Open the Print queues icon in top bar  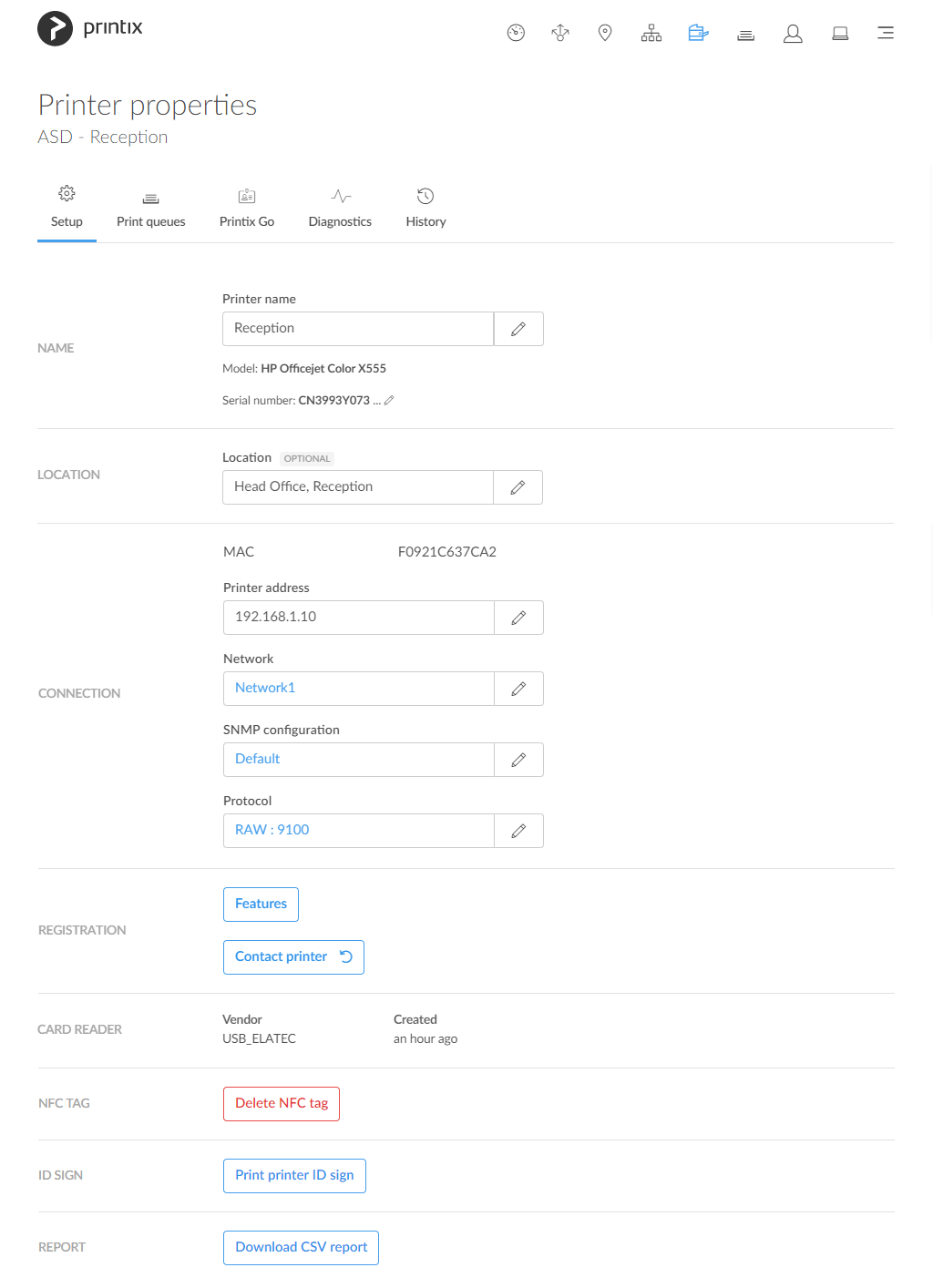click(746, 36)
